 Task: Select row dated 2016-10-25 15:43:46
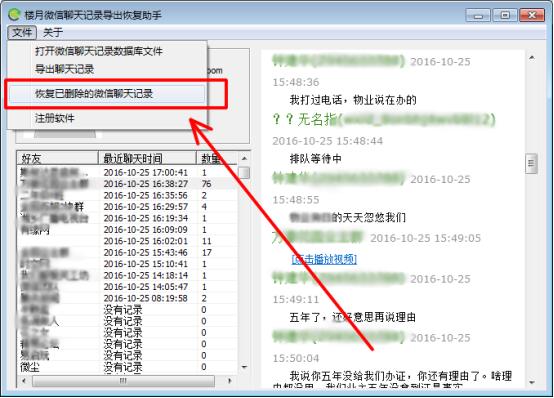(127, 252)
